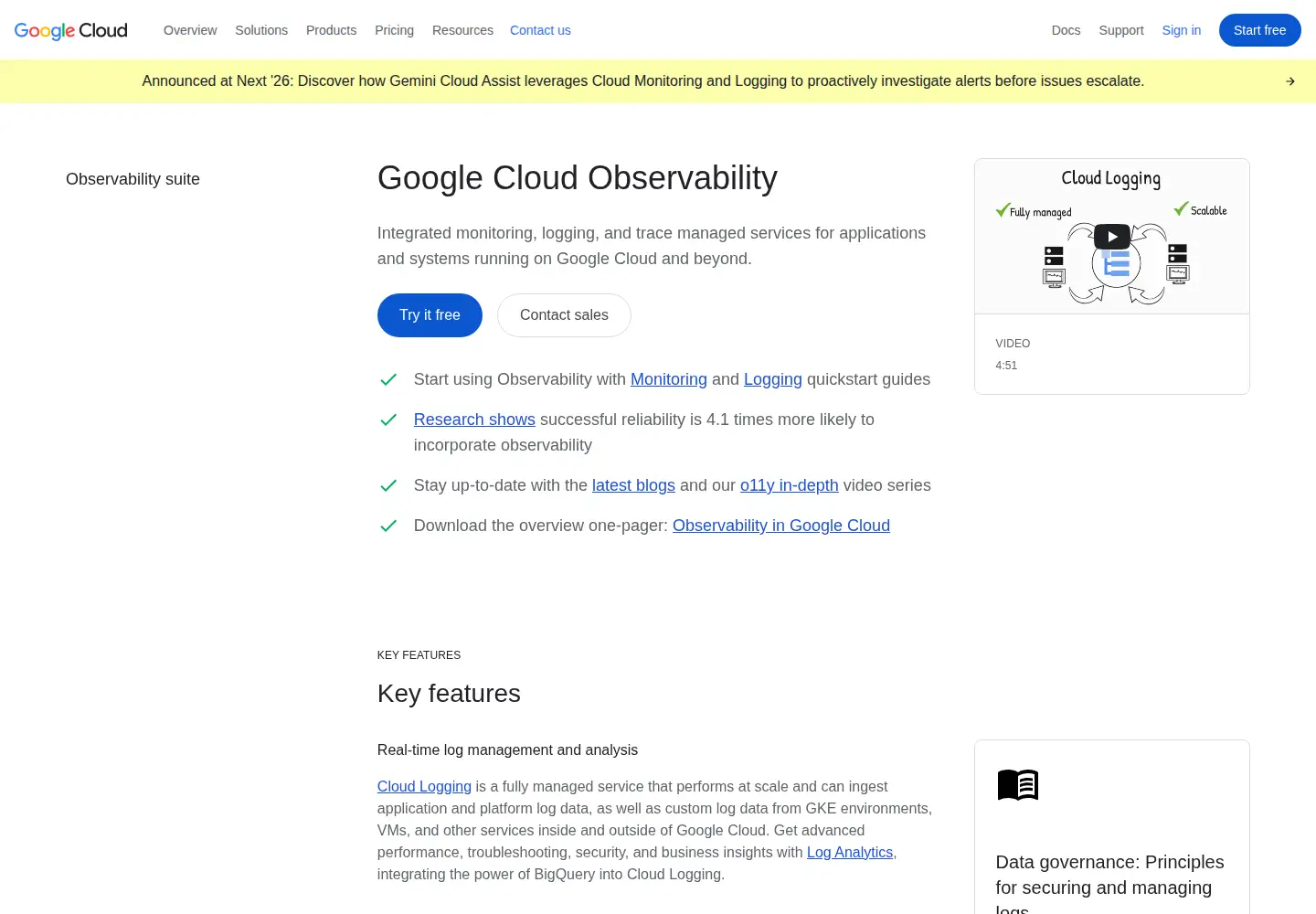Open the latest blogs link
1316x914 pixels.
pos(633,485)
